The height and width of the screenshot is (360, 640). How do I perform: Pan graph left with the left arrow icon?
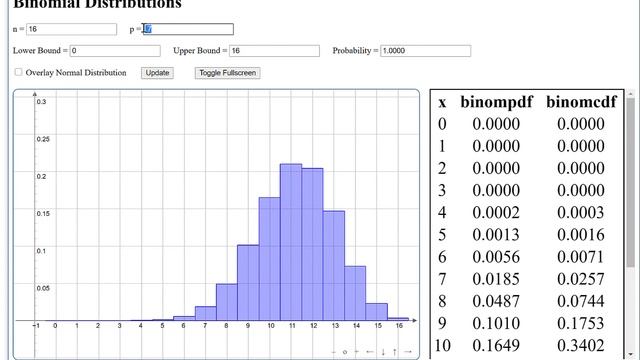tap(370, 352)
